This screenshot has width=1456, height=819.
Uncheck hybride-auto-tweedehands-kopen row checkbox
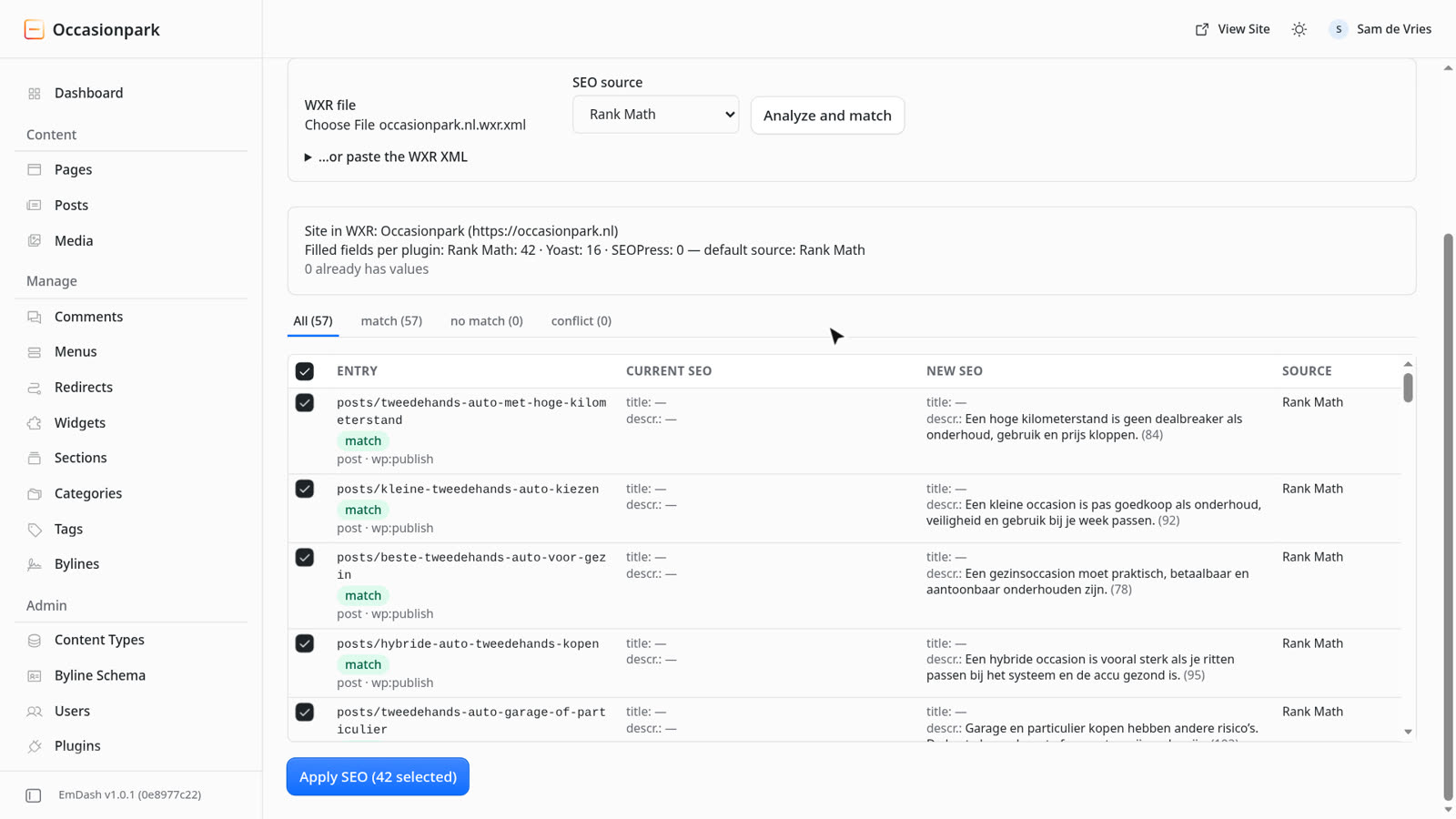(x=305, y=643)
